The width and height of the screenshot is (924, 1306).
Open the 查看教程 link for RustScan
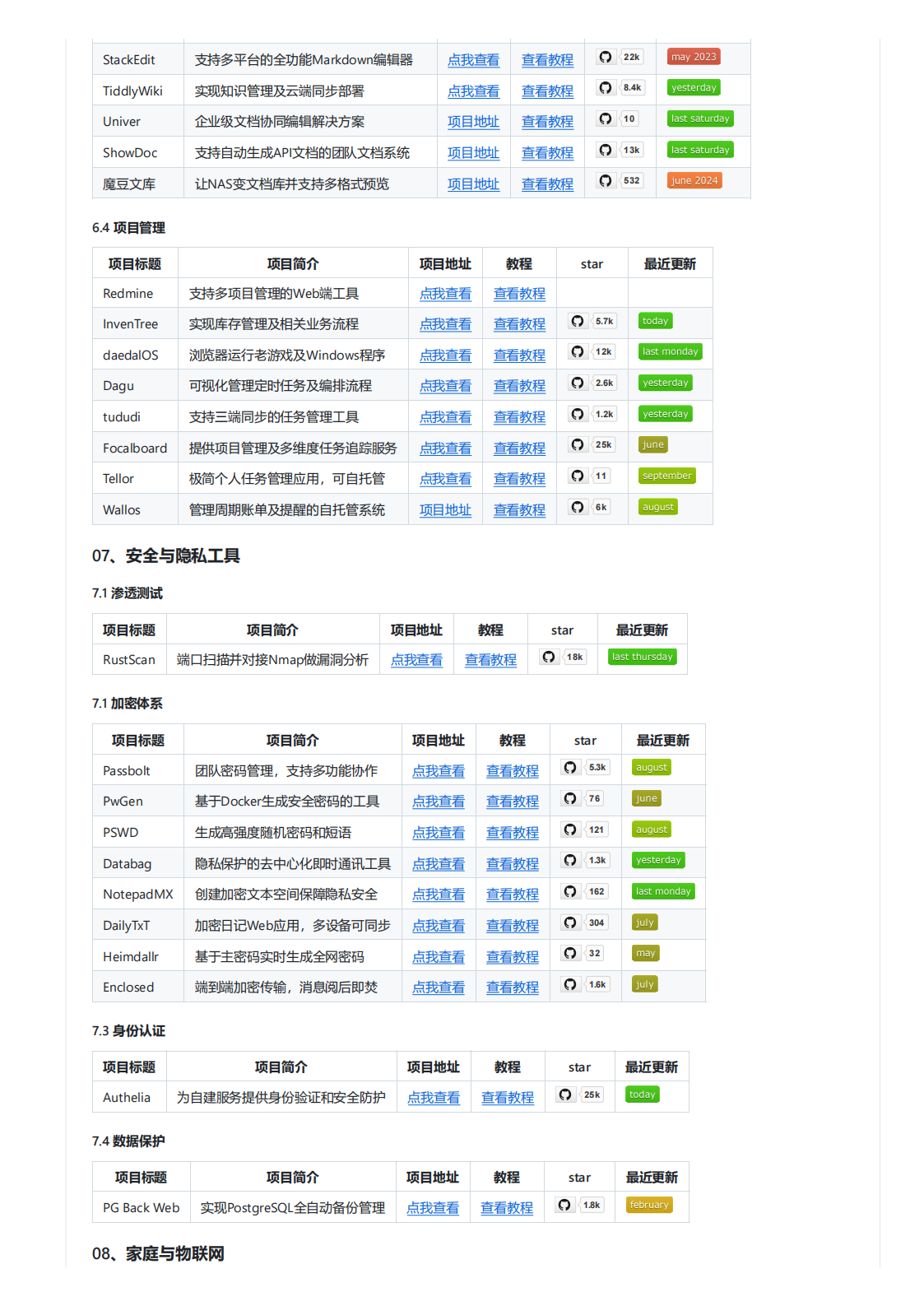pos(490,660)
